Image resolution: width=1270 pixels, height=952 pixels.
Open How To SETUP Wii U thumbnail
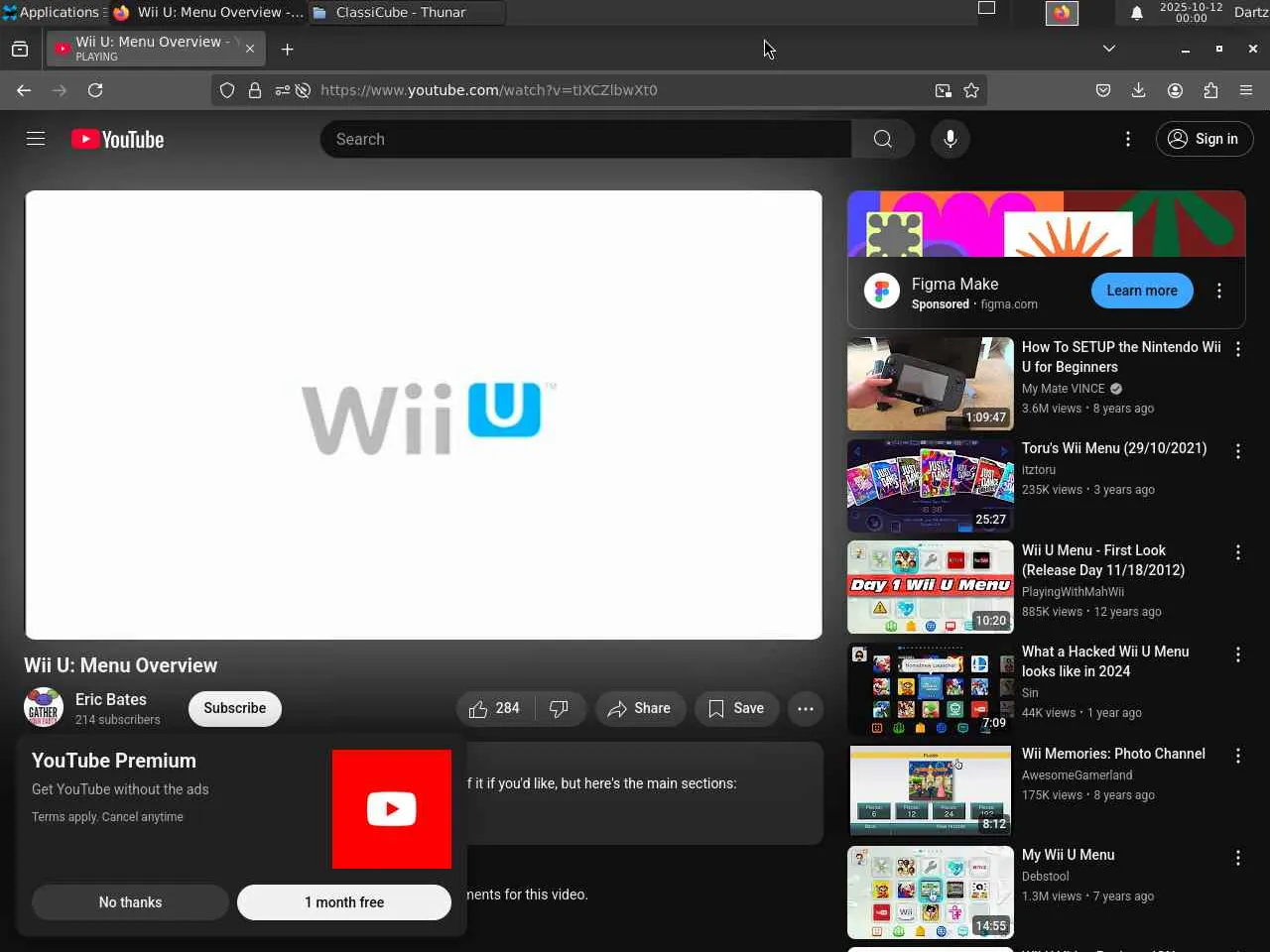931,384
